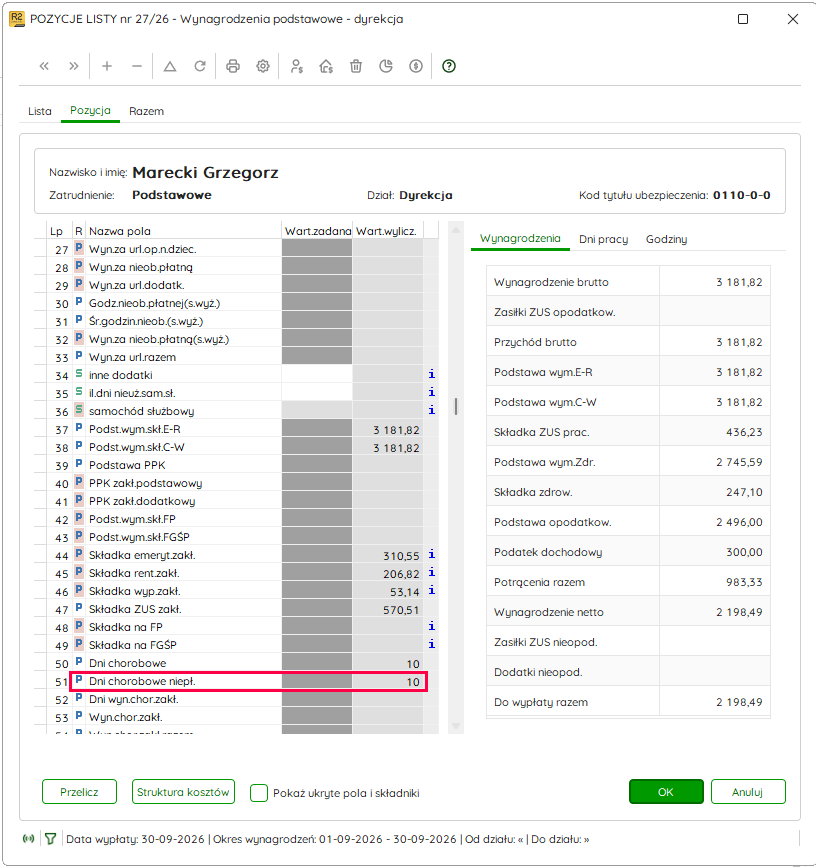This screenshot has height=867, width=816.
Task: Click the info icon for inne dodatki
Action: pos(432,374)
